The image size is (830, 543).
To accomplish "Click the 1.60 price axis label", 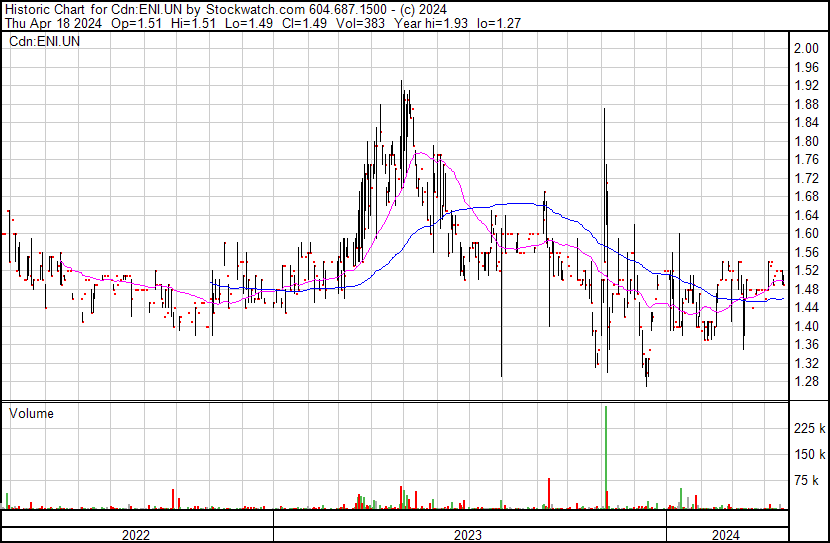I will click(805, 234).
